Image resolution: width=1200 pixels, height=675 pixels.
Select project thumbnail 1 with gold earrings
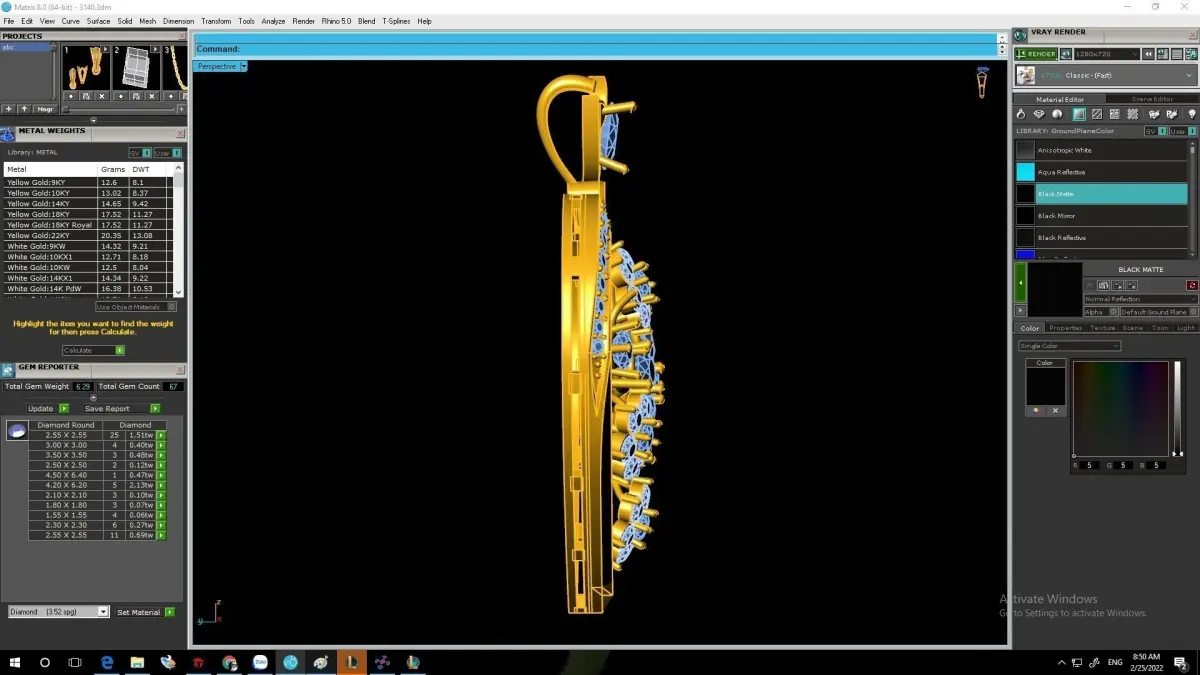point(85,67)
